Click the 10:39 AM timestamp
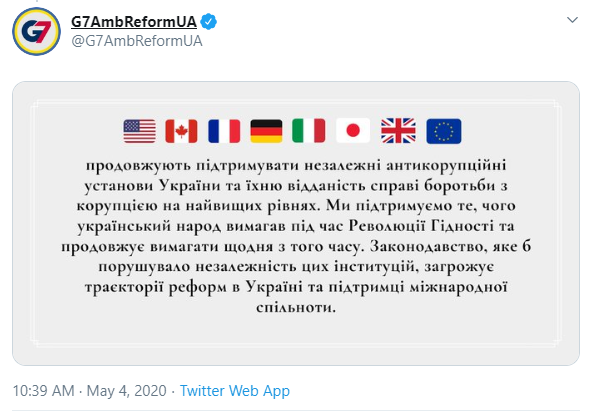Viewport: 595px width, 411px height. point(43,391)
